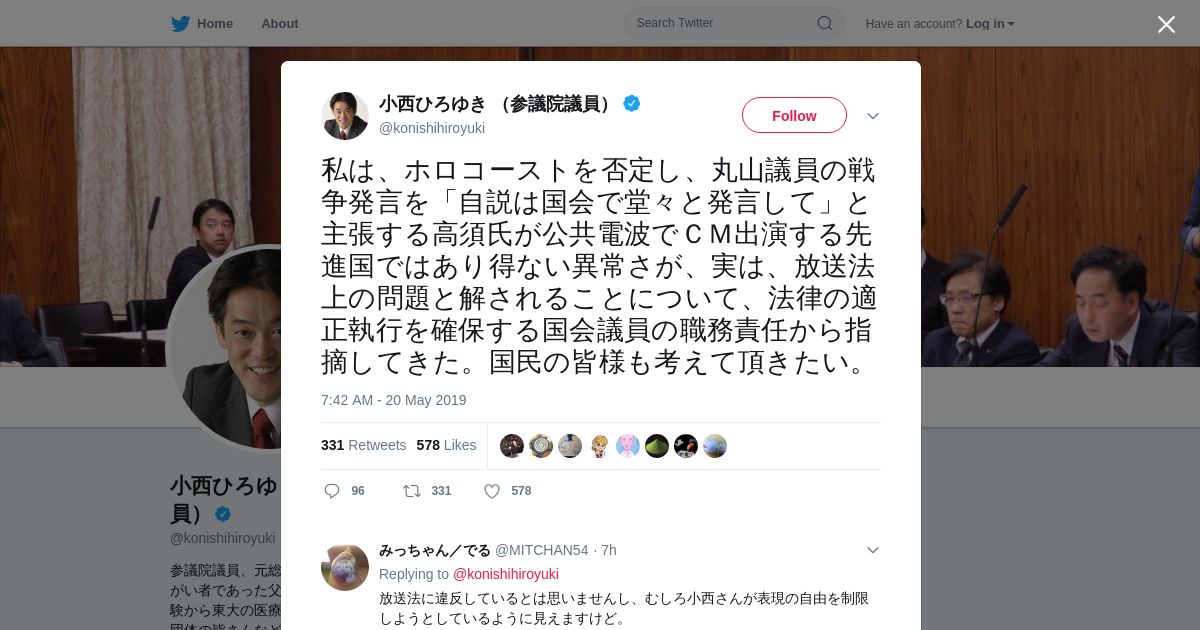Expand the tweet options chevron beside Follow
Screen dimensions: 1200x630
tap(873, 116)
